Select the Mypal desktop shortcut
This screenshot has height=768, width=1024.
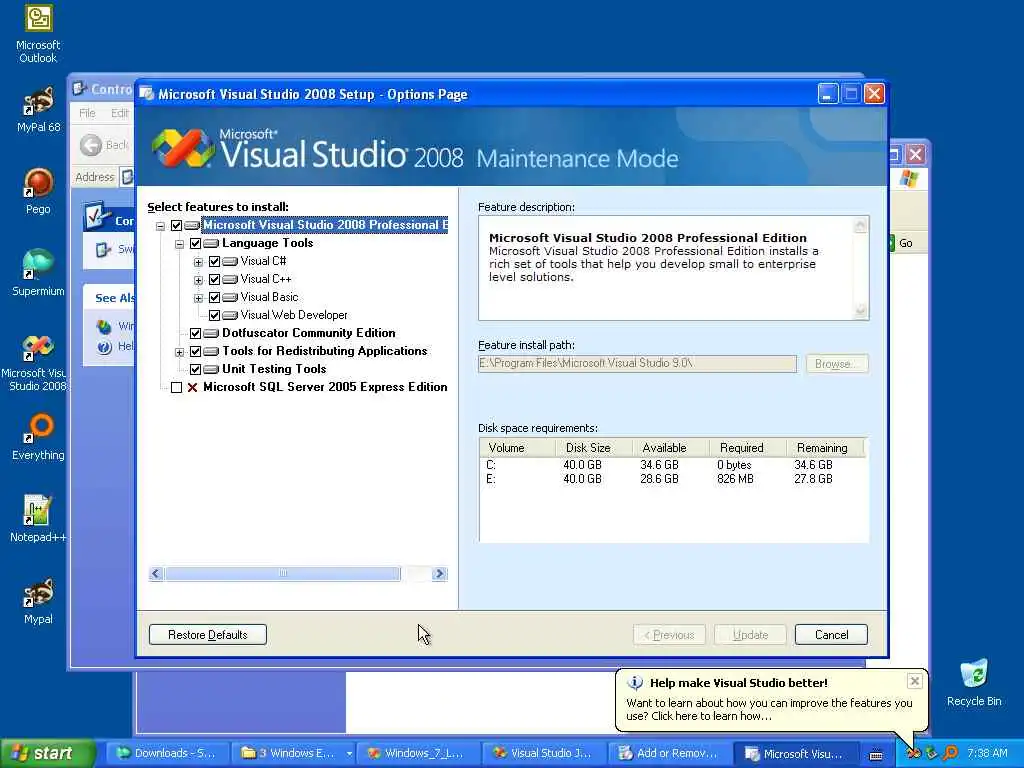(x=38, y=601)
